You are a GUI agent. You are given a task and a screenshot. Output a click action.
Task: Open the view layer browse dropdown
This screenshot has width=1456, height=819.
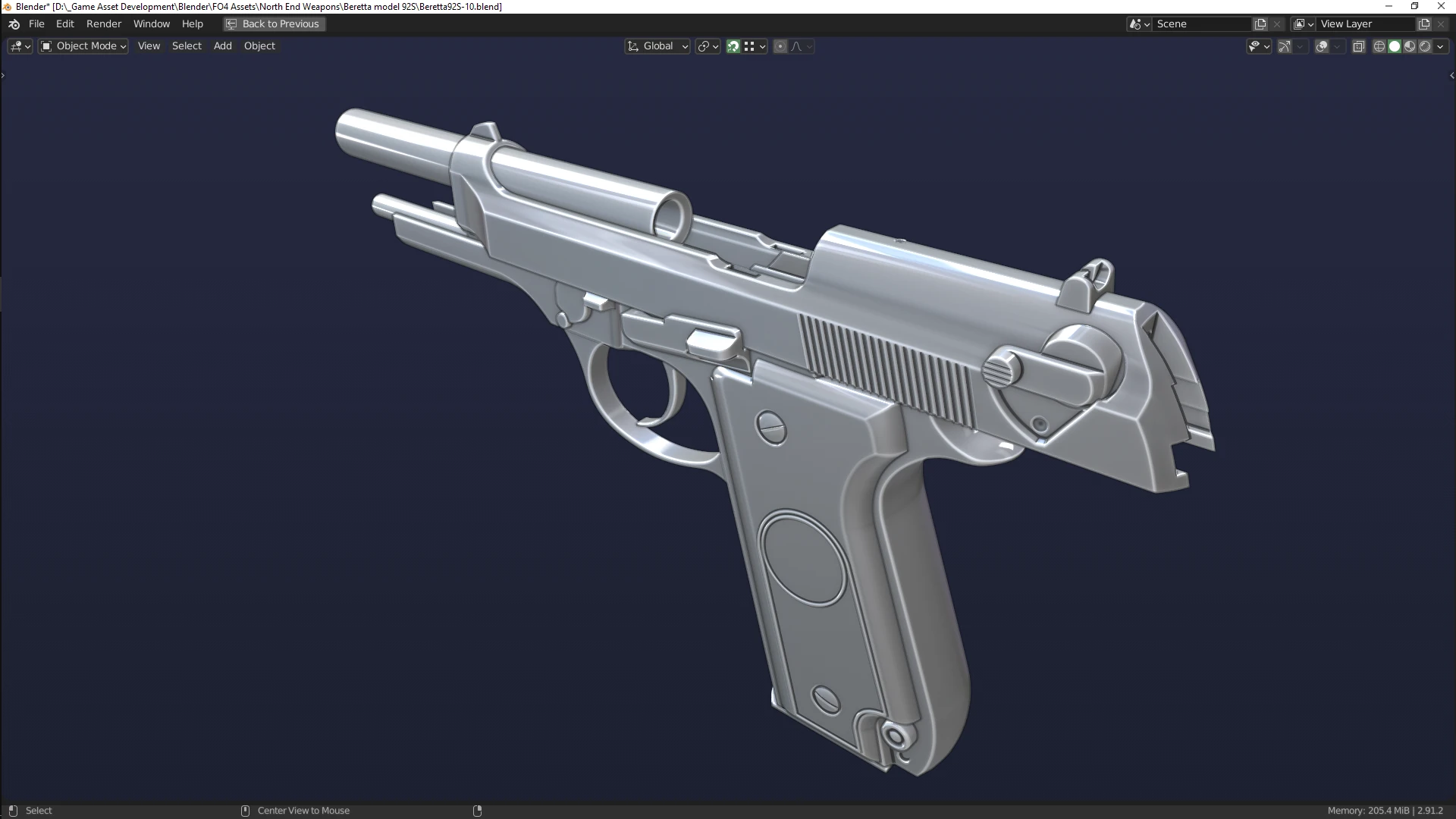(x=1304, y=24)
